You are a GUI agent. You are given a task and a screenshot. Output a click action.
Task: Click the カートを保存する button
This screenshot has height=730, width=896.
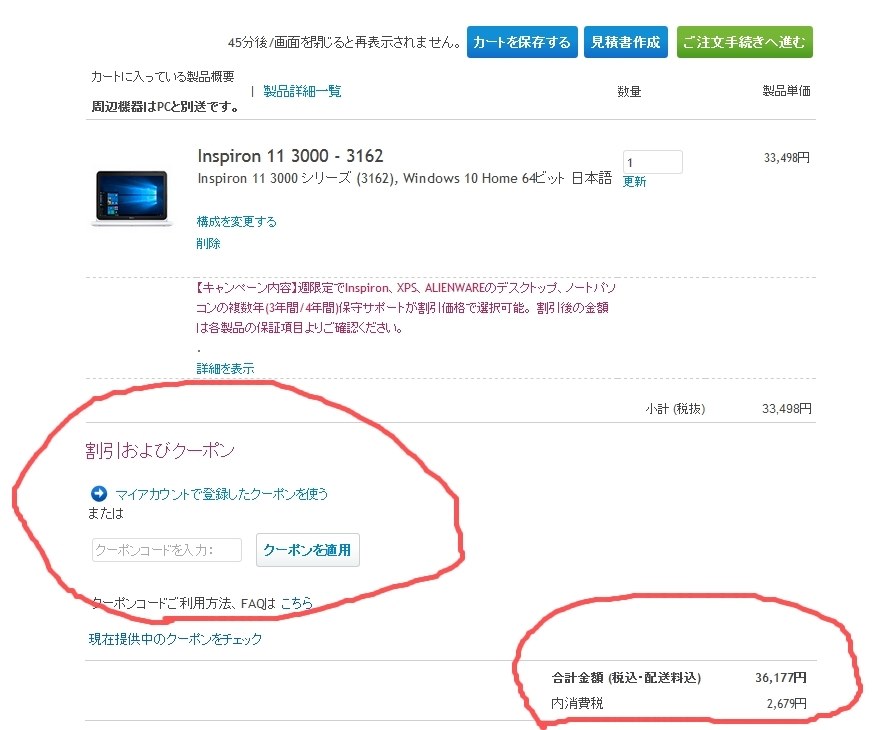pos(522,42)
